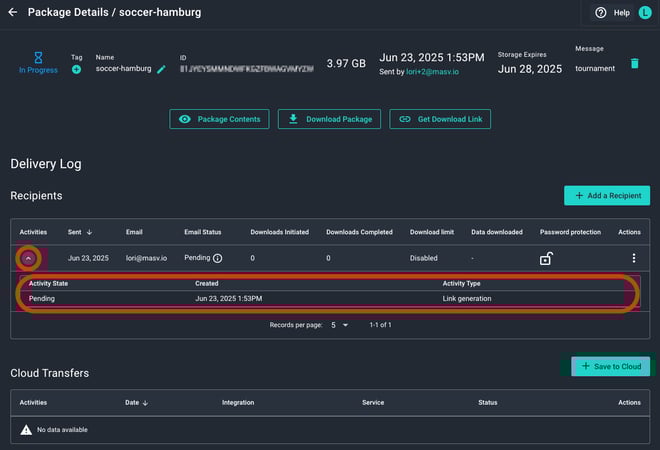This screenshot has width=660, height=450.
Task: Click the In Progress hourglass status icon
Action: click(x=38, y=58)
